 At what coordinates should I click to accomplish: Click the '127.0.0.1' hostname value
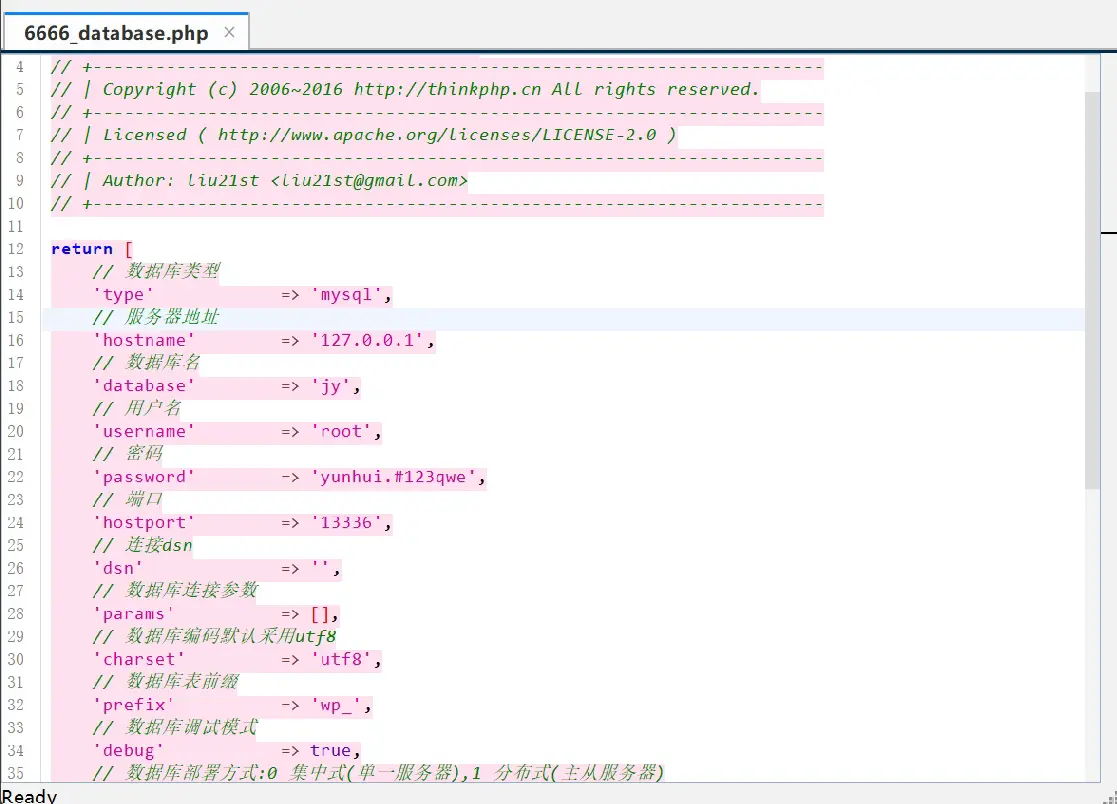[x=367, y=340]
